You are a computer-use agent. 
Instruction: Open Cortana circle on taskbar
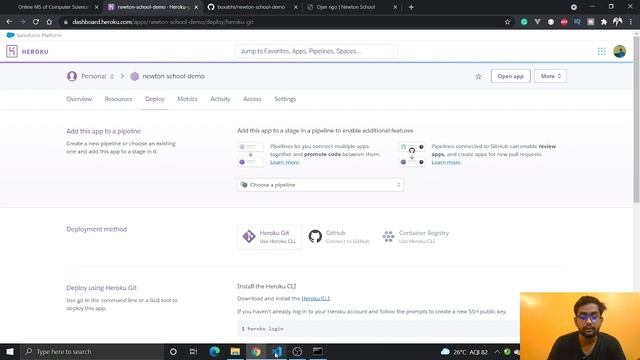173,351
